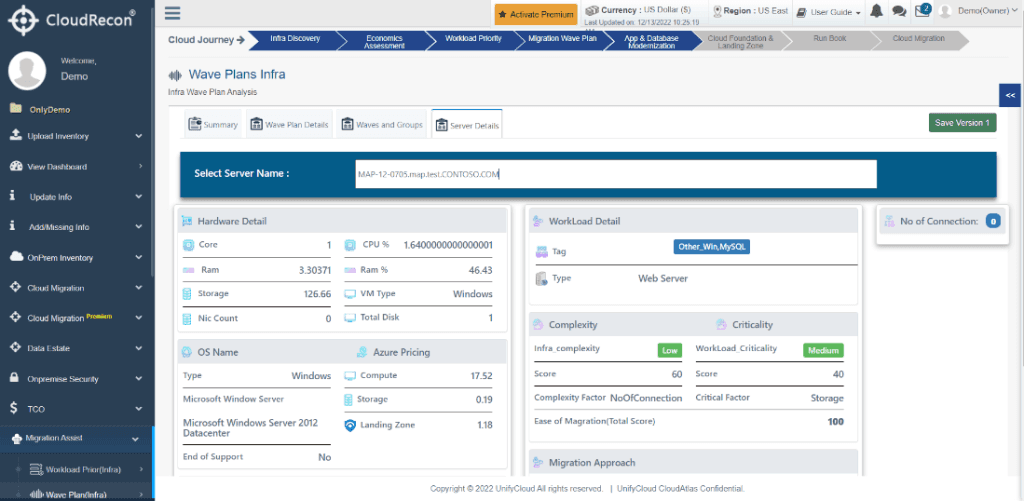Click the Update Info icon

[x=13, y=196]
